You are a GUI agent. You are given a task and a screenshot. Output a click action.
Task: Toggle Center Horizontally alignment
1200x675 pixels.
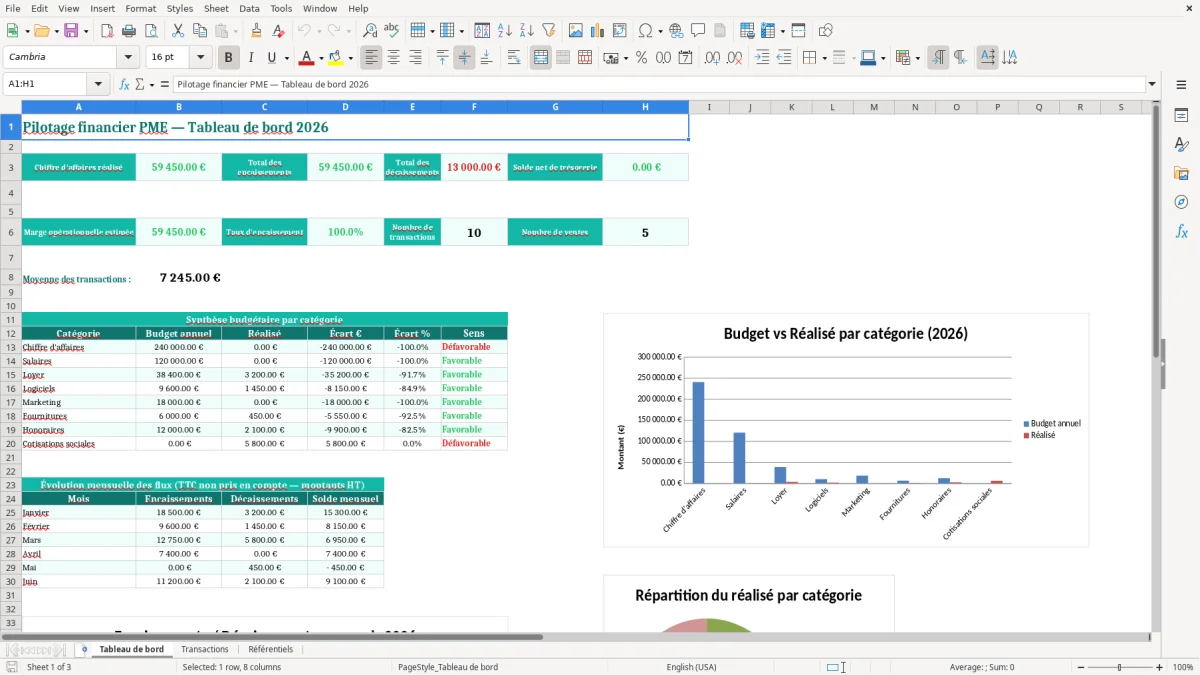393,58
